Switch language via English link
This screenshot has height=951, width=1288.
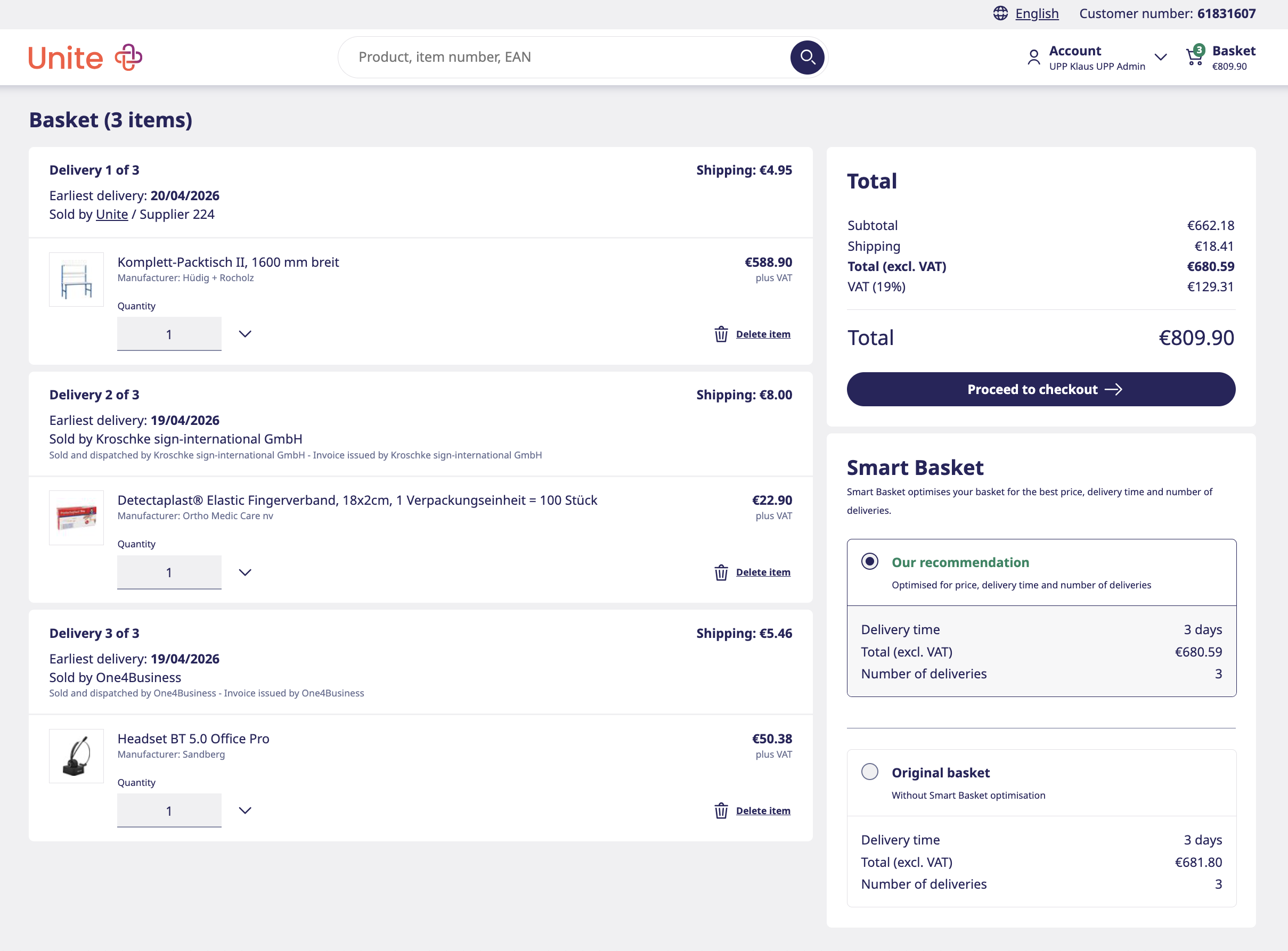[x=1037, y=13]
